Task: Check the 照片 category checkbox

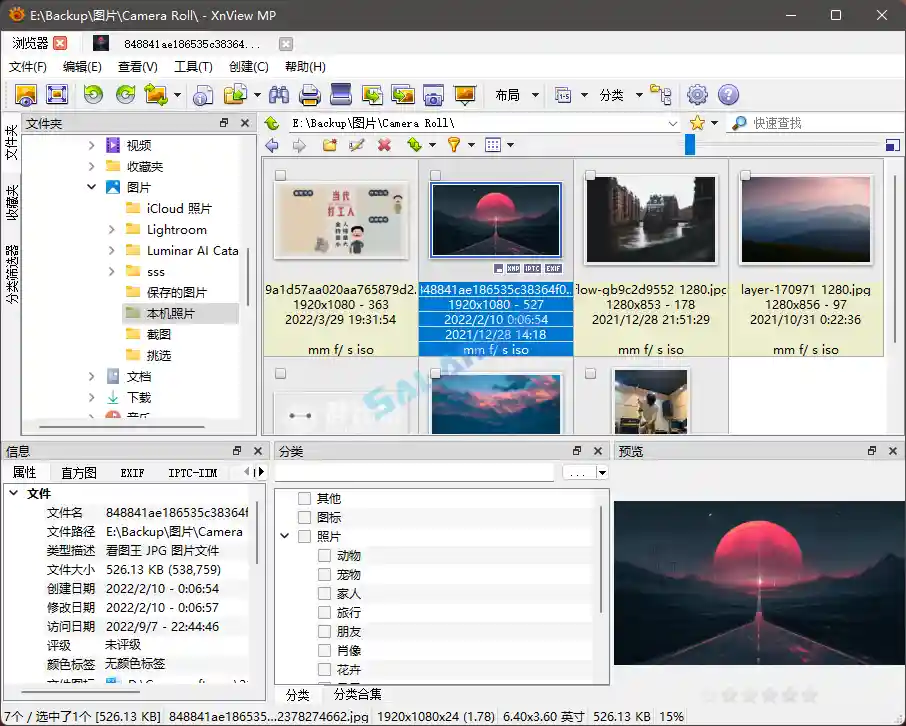Action: [302, 536]
